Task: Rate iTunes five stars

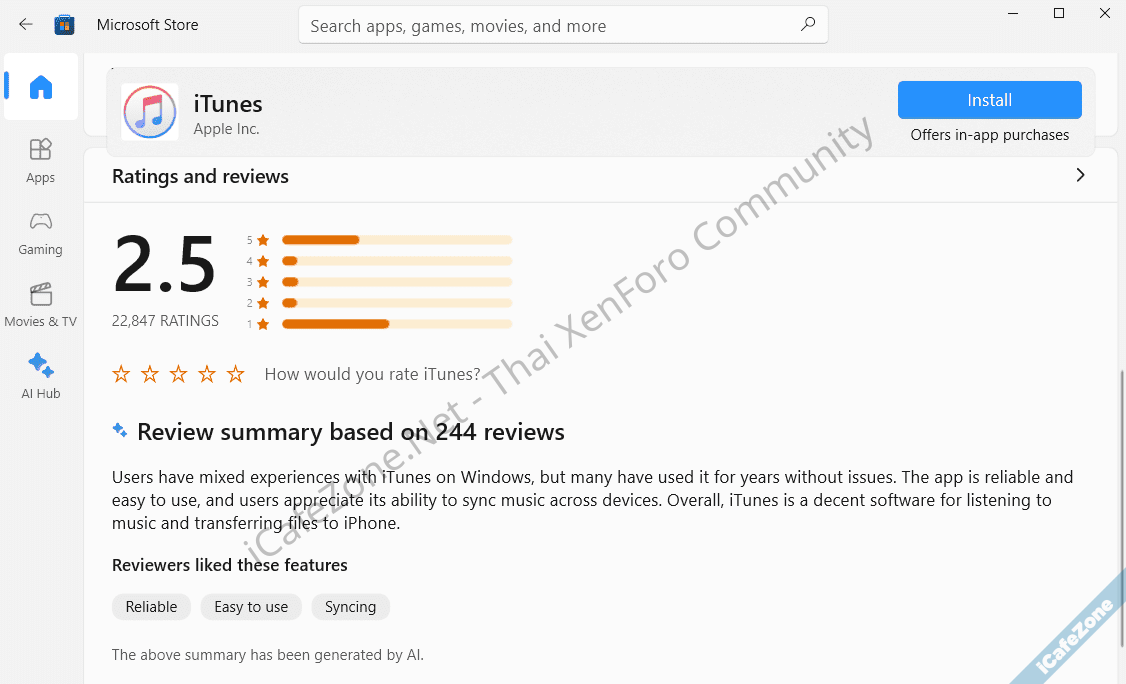Action: (x=236, y=374)
